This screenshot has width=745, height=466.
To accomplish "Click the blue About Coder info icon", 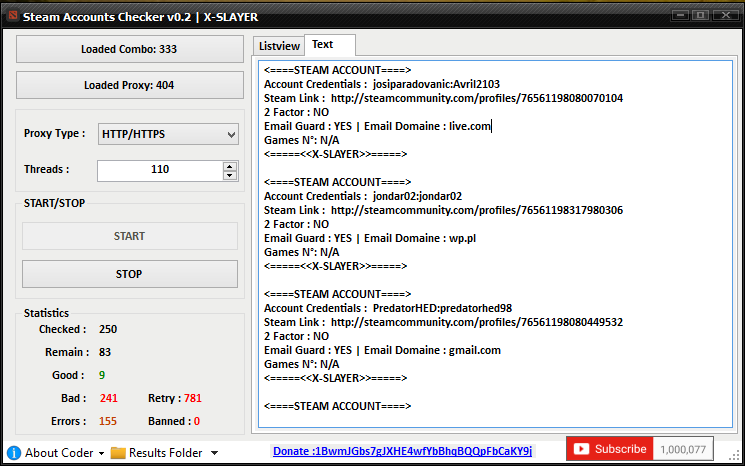I will coord(14,452).
